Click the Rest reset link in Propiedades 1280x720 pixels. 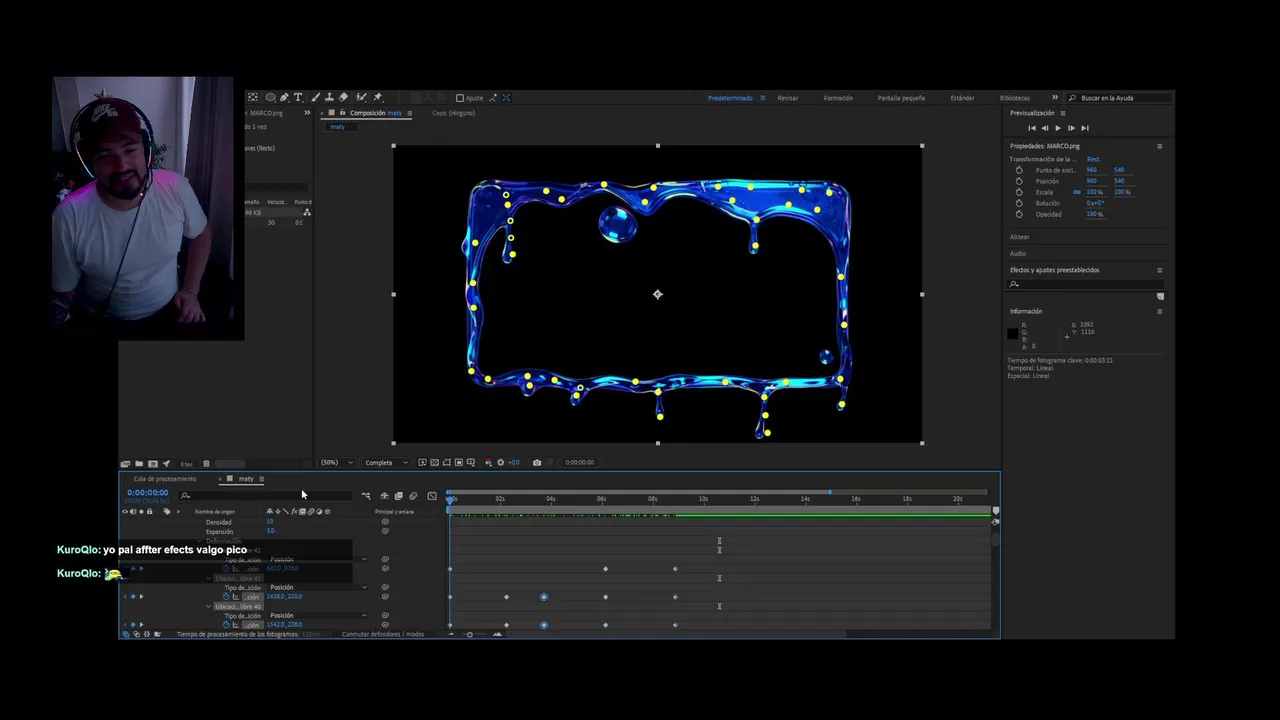click(x=1093, y=159)
